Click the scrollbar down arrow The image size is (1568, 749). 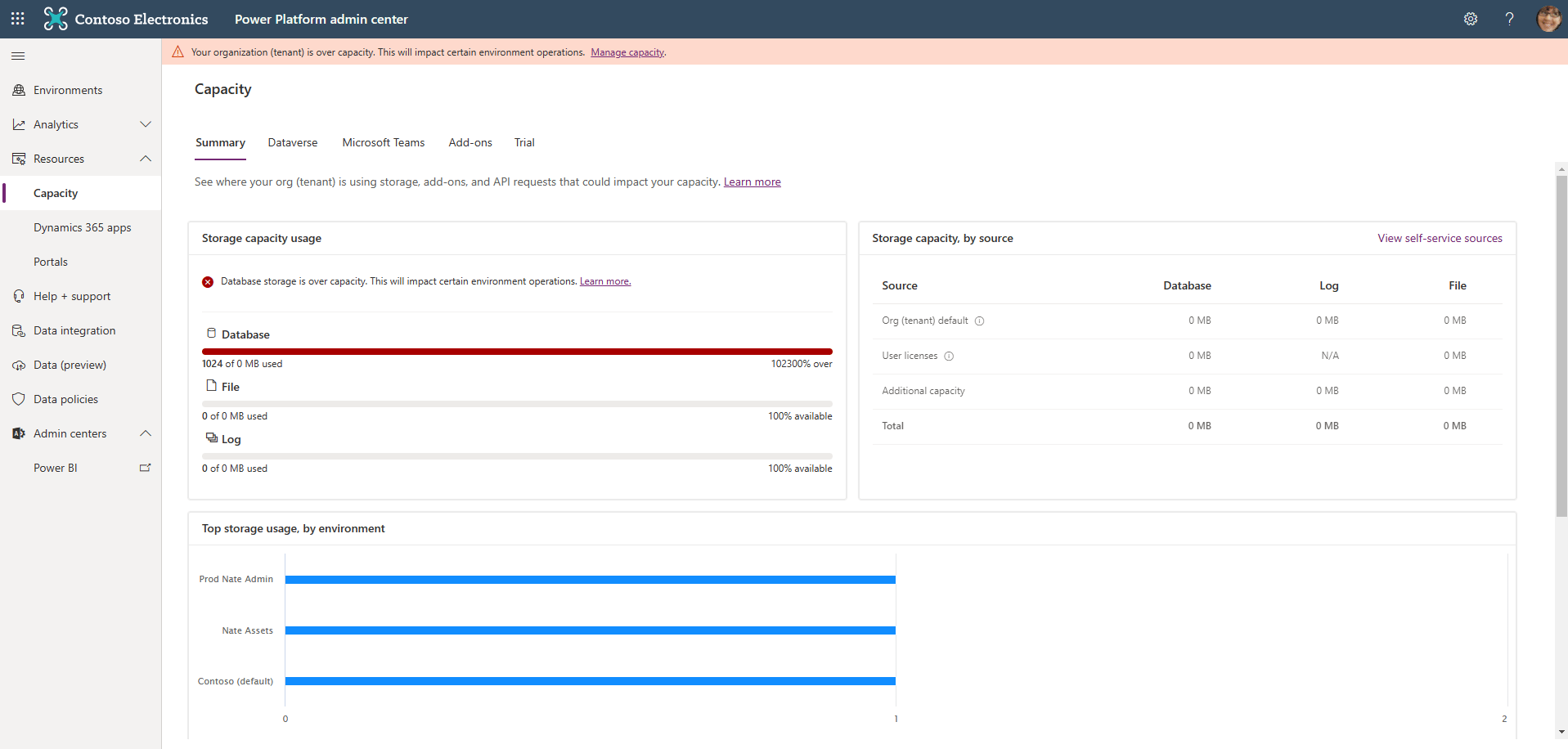click(x=1561, y=732)
